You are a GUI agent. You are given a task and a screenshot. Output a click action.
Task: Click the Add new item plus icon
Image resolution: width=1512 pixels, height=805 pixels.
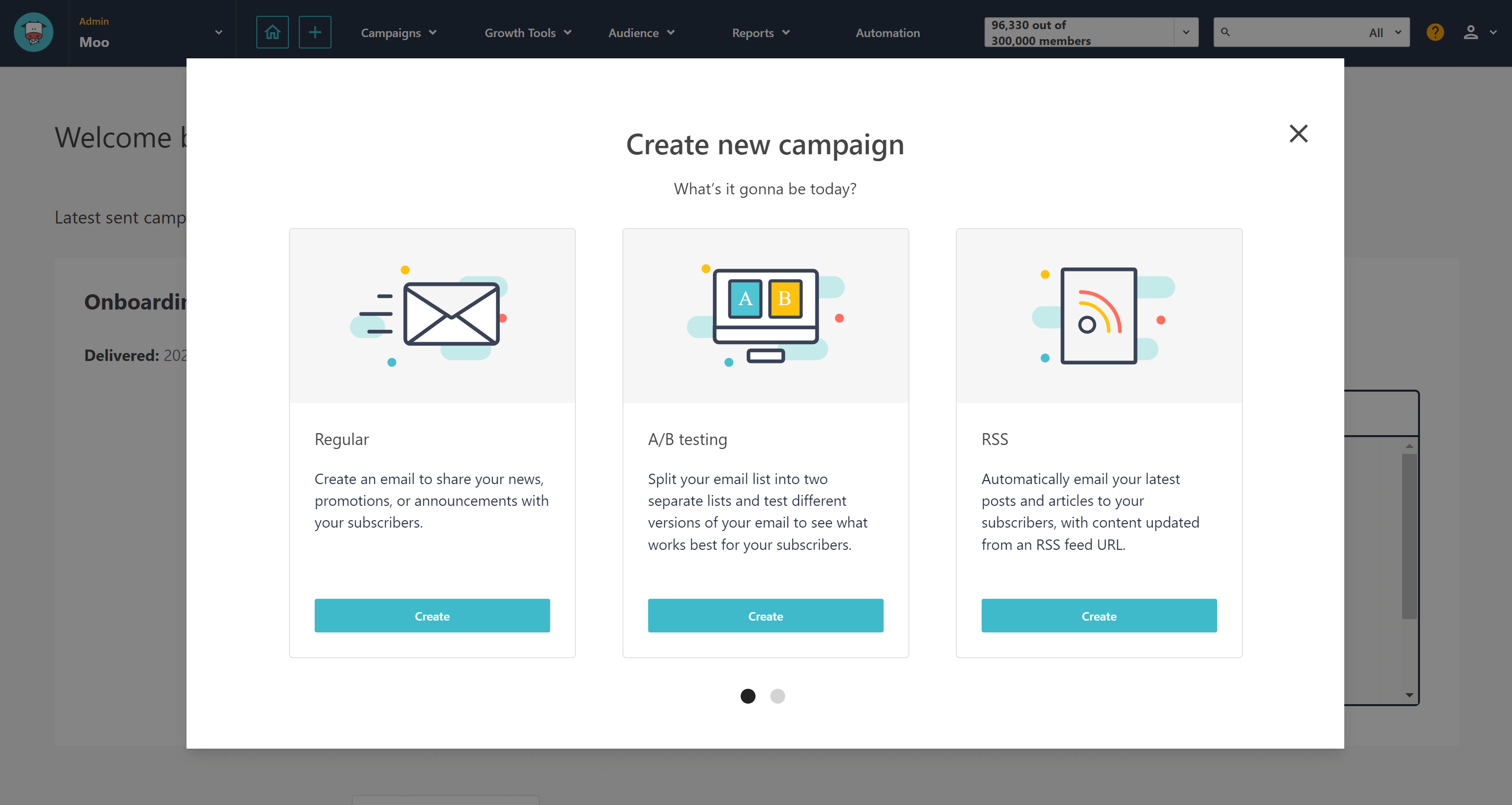314,32
